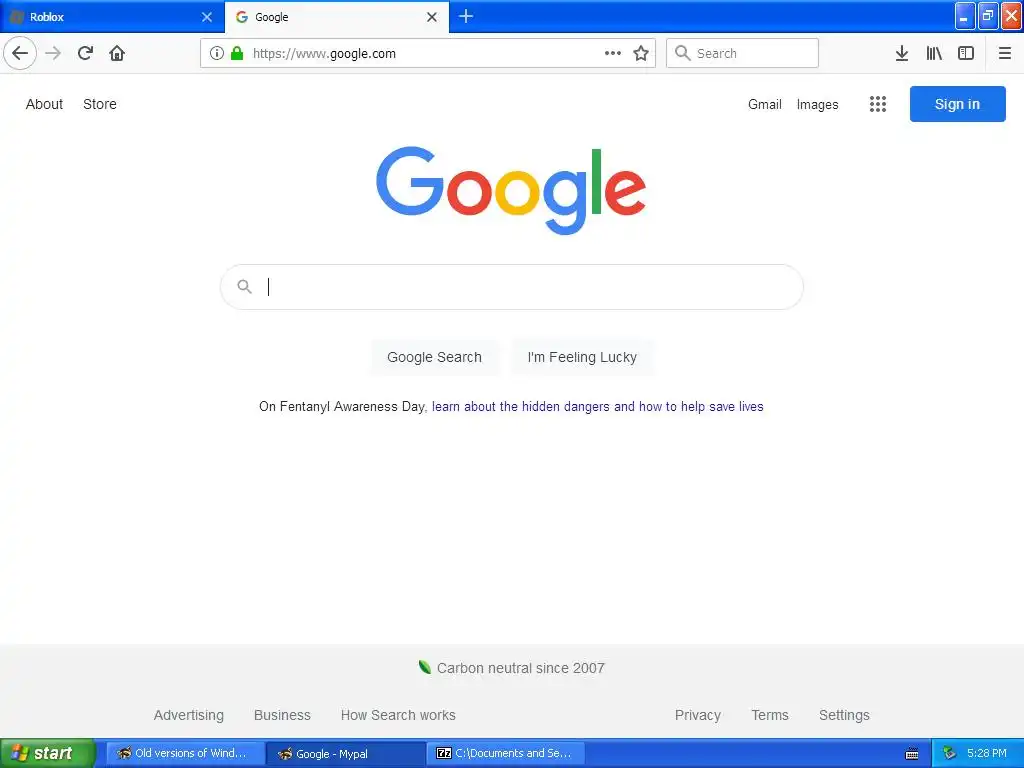The image size is (1024, 768).
Task: Open Google Images link
Action: [818, 104]
